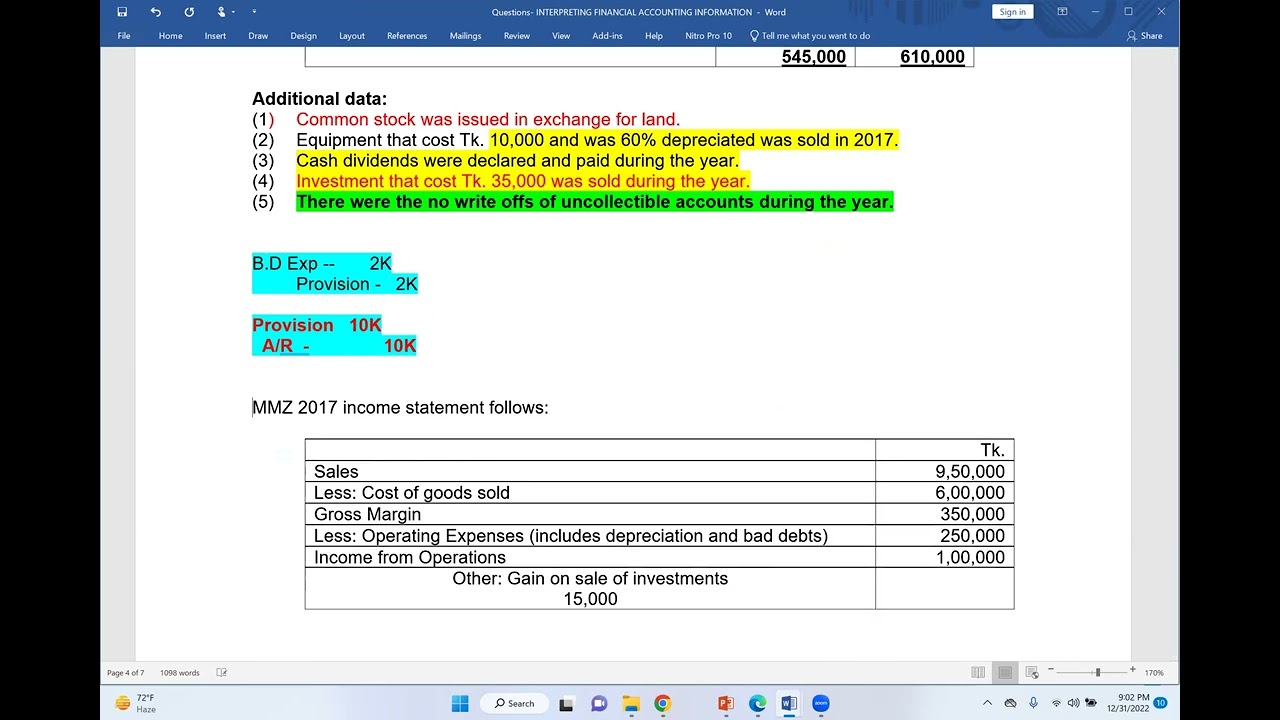The width and height of the screenshot is (1280, 720).
Task: Zoom out with the minus button
Action: (x=1051, y=670)
